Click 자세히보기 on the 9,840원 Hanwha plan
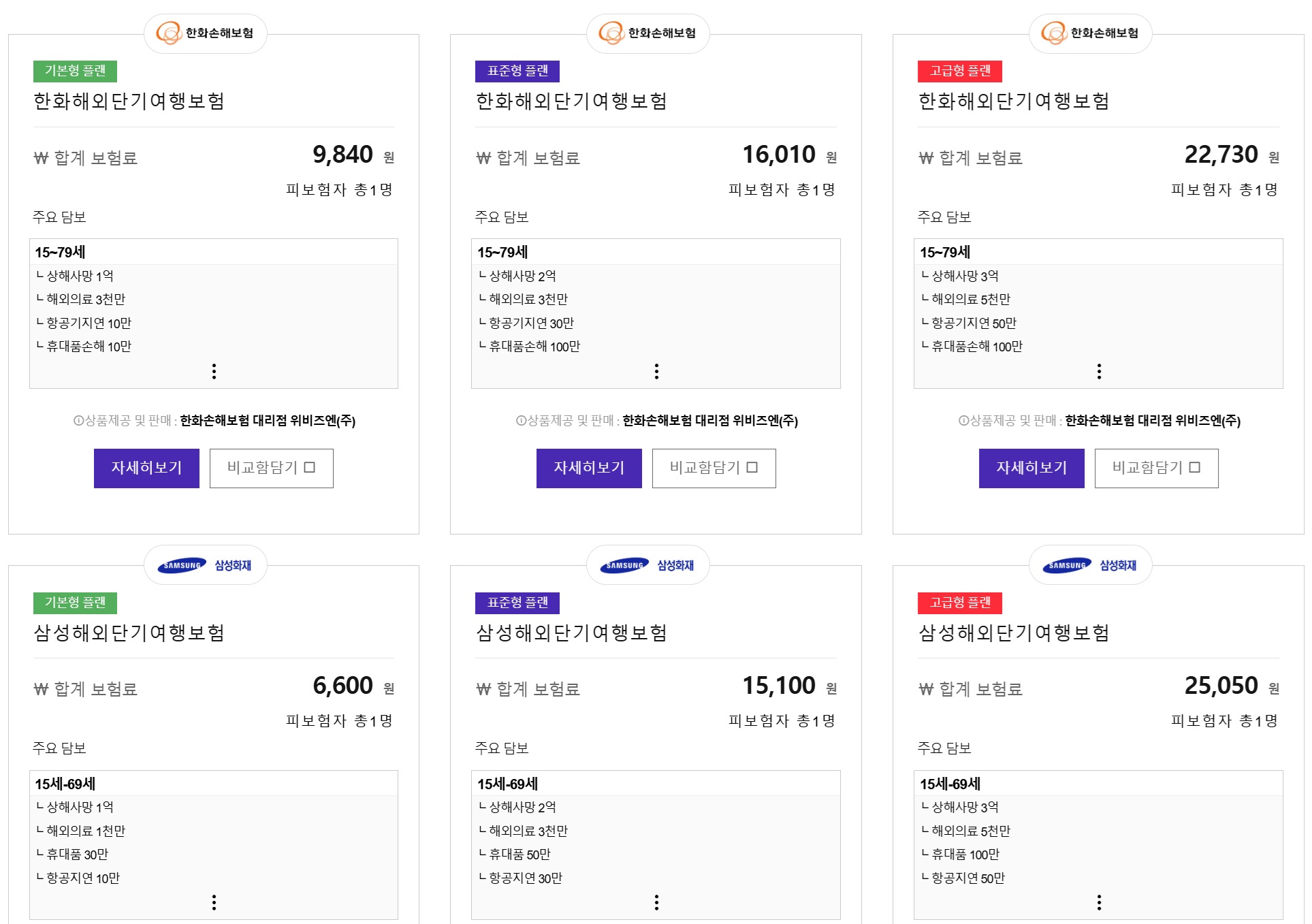The height and width of the screenshot is (924, 1312). pos(146,468)
